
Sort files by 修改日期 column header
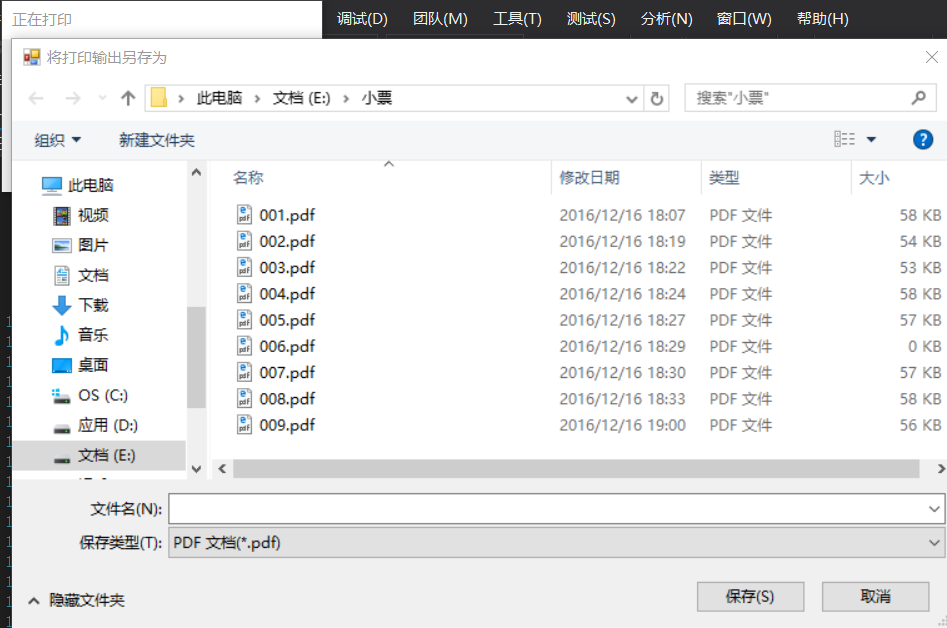pos(589,178)
